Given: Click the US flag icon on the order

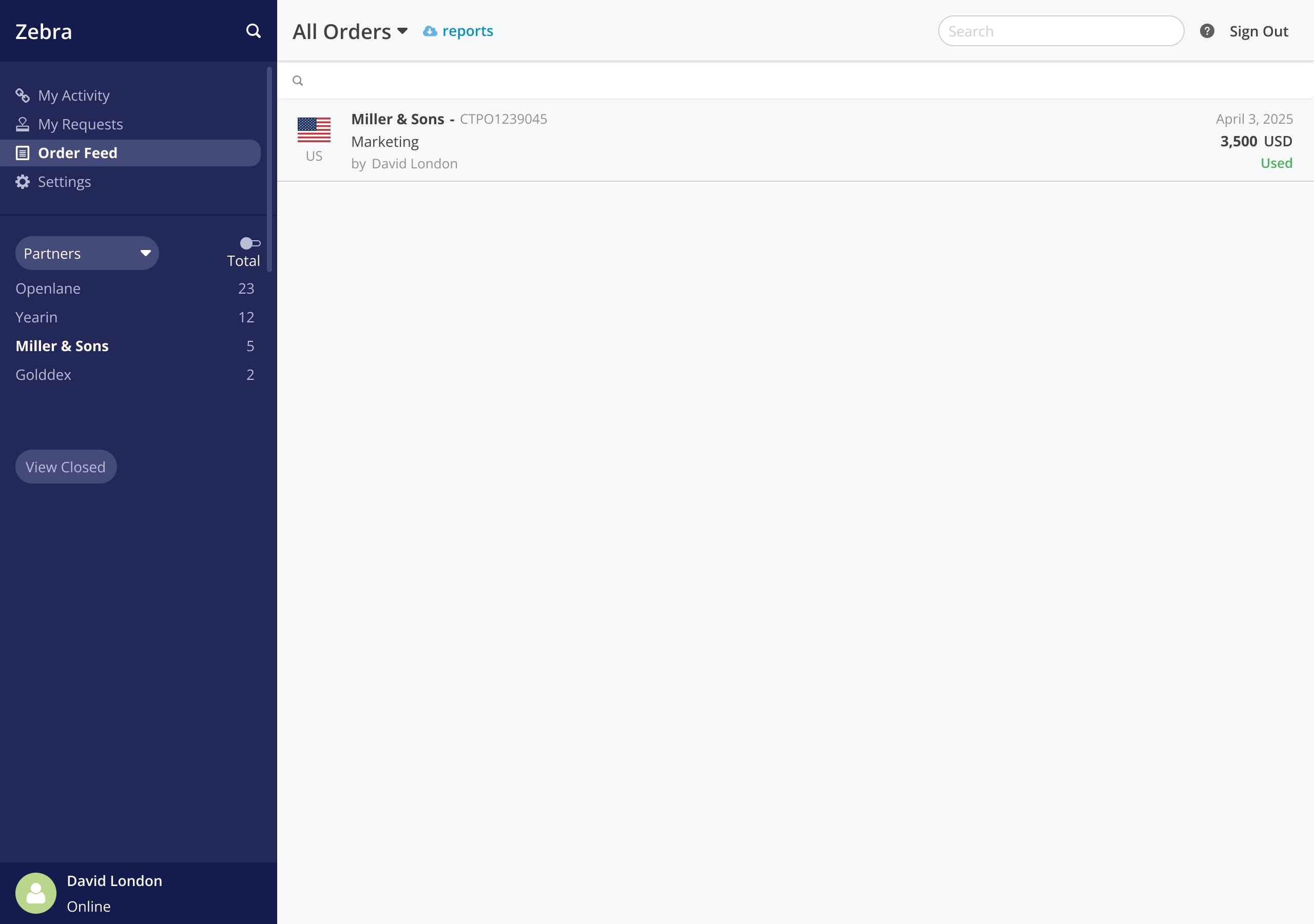Looking at the screenshot, I should 314,129.
